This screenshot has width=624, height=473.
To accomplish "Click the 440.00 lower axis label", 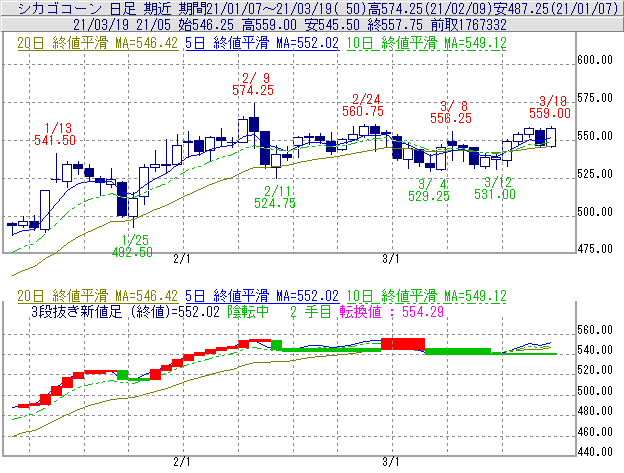I will coord(595,452).
